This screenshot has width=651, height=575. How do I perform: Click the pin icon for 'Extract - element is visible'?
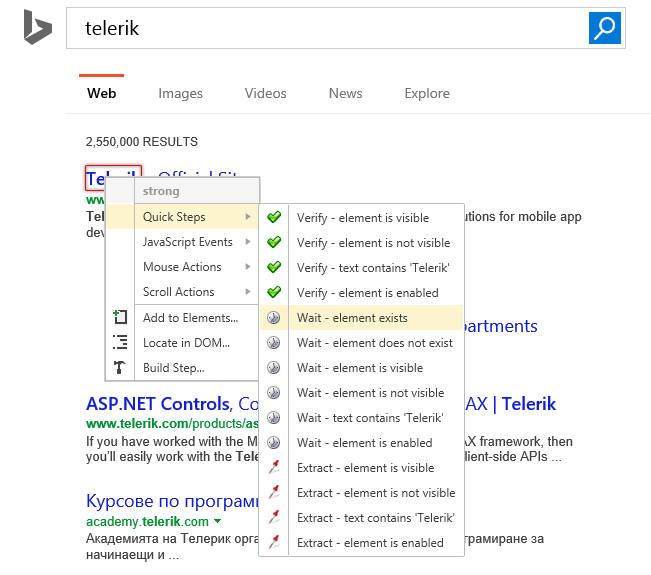click(x=274, y=467)
